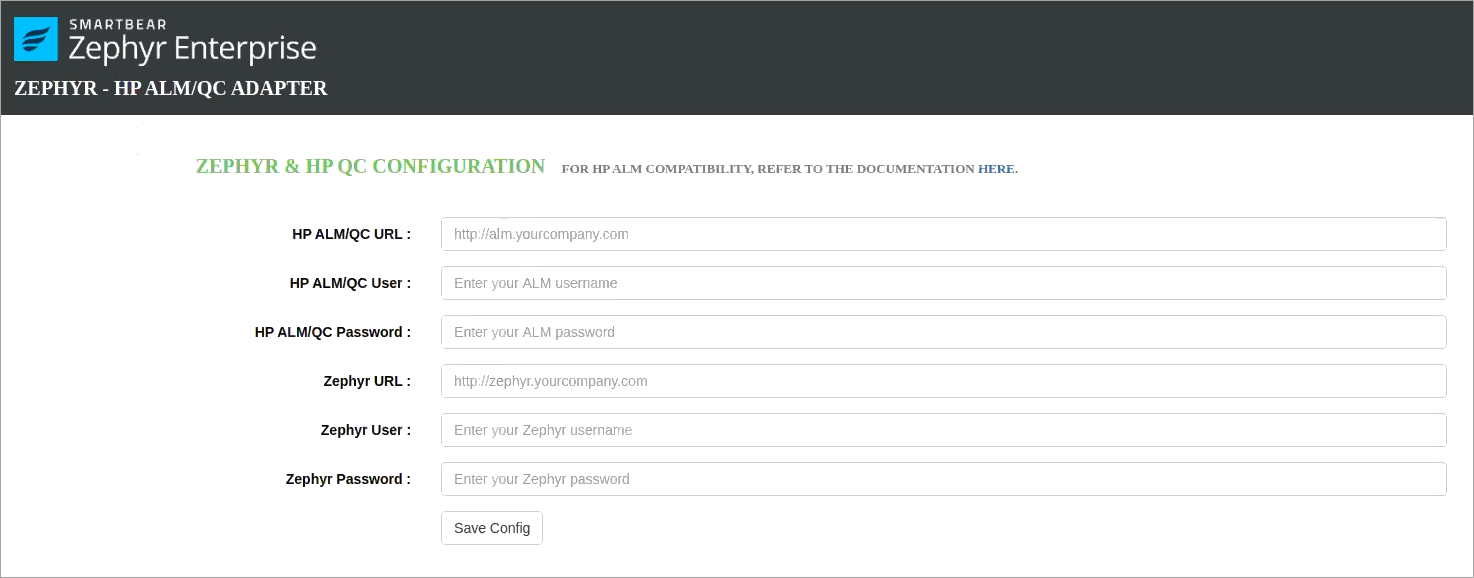The height and width of the screenshot is (578, 1474).
Task: Click the HP ALM compatibility note text
Action: pyautogui.click(x=767, y=169)
